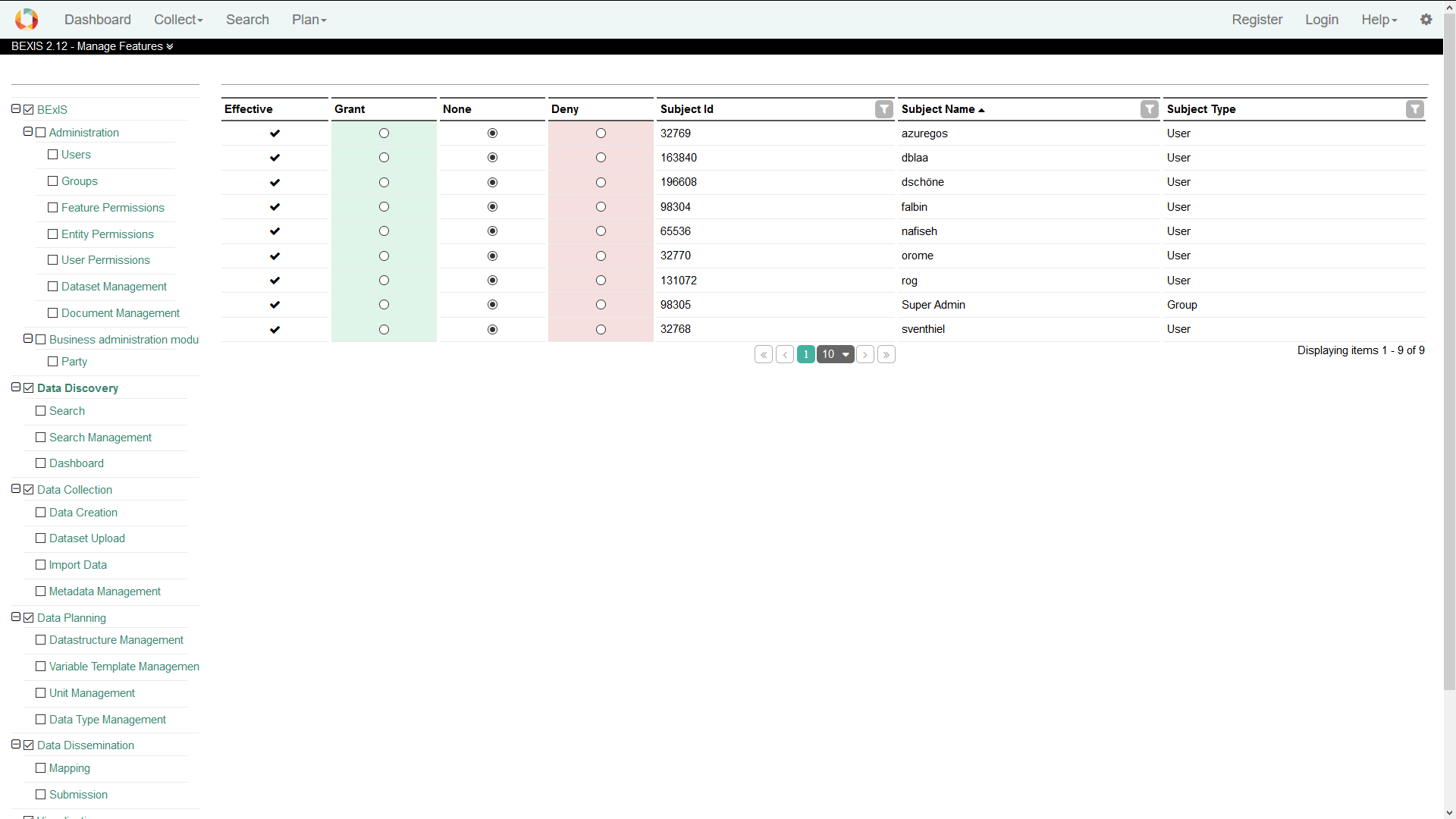Click the Register link
Screen dimensions: 1456x819
1257,20
